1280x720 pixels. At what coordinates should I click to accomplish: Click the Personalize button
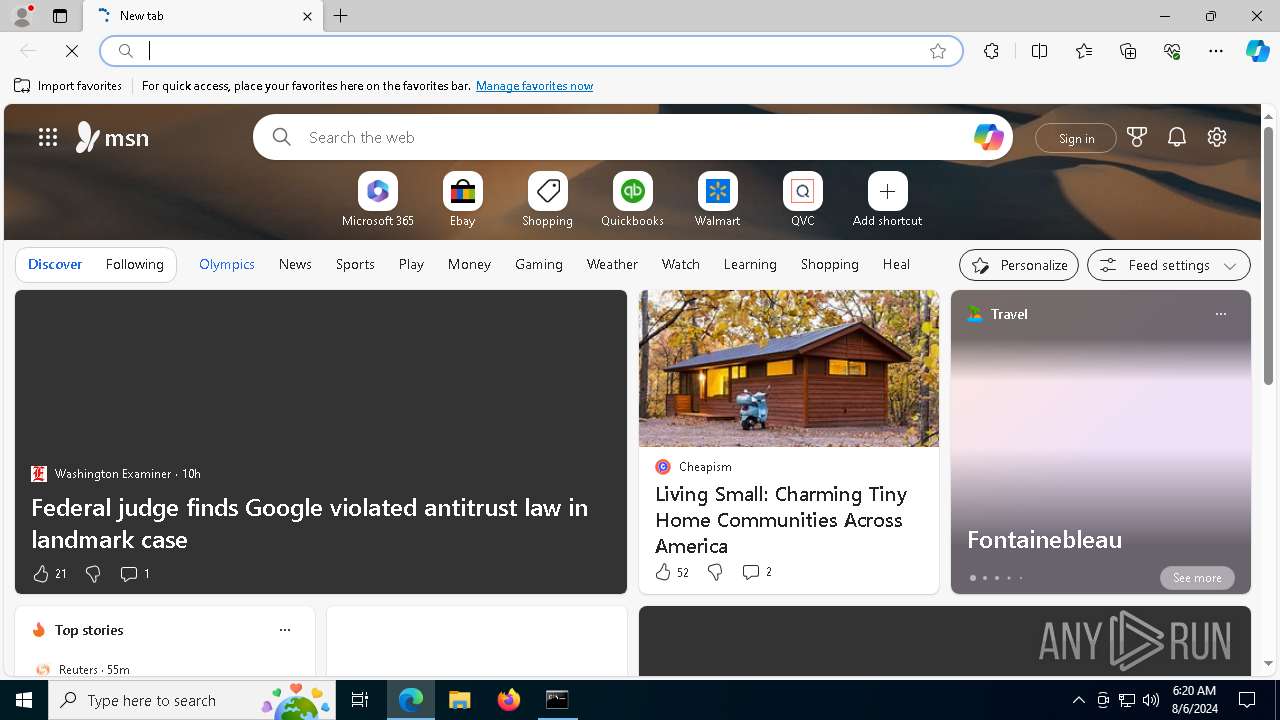coord(1019,265)
